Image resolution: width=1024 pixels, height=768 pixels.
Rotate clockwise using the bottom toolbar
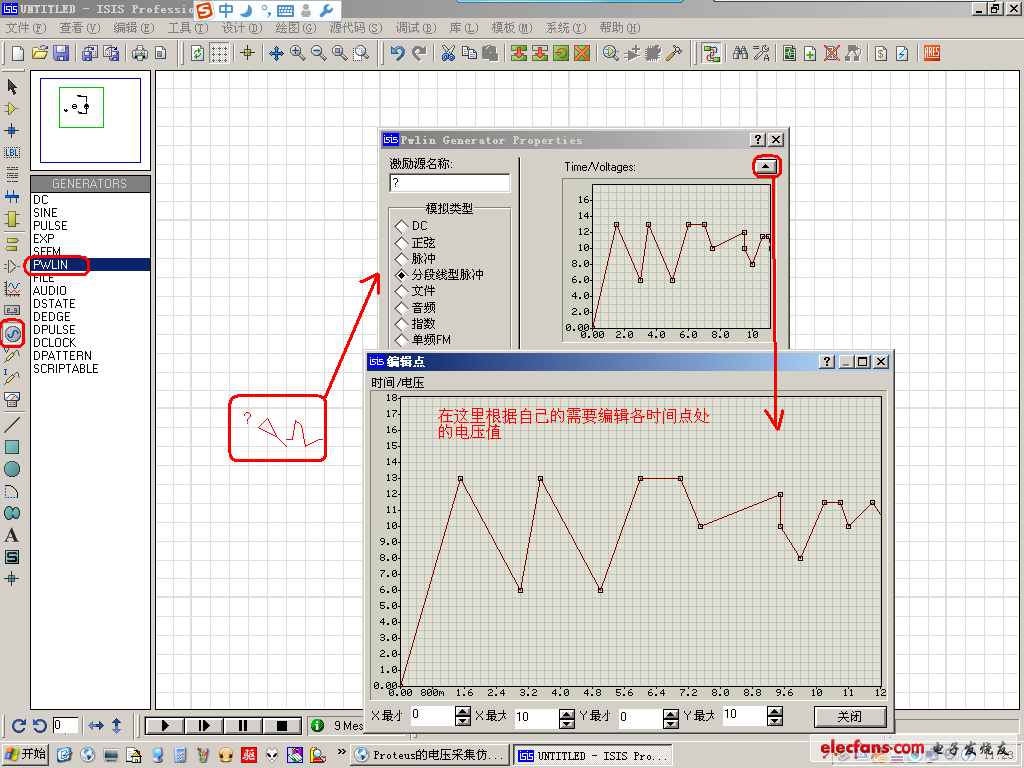[x=18, y=726]
